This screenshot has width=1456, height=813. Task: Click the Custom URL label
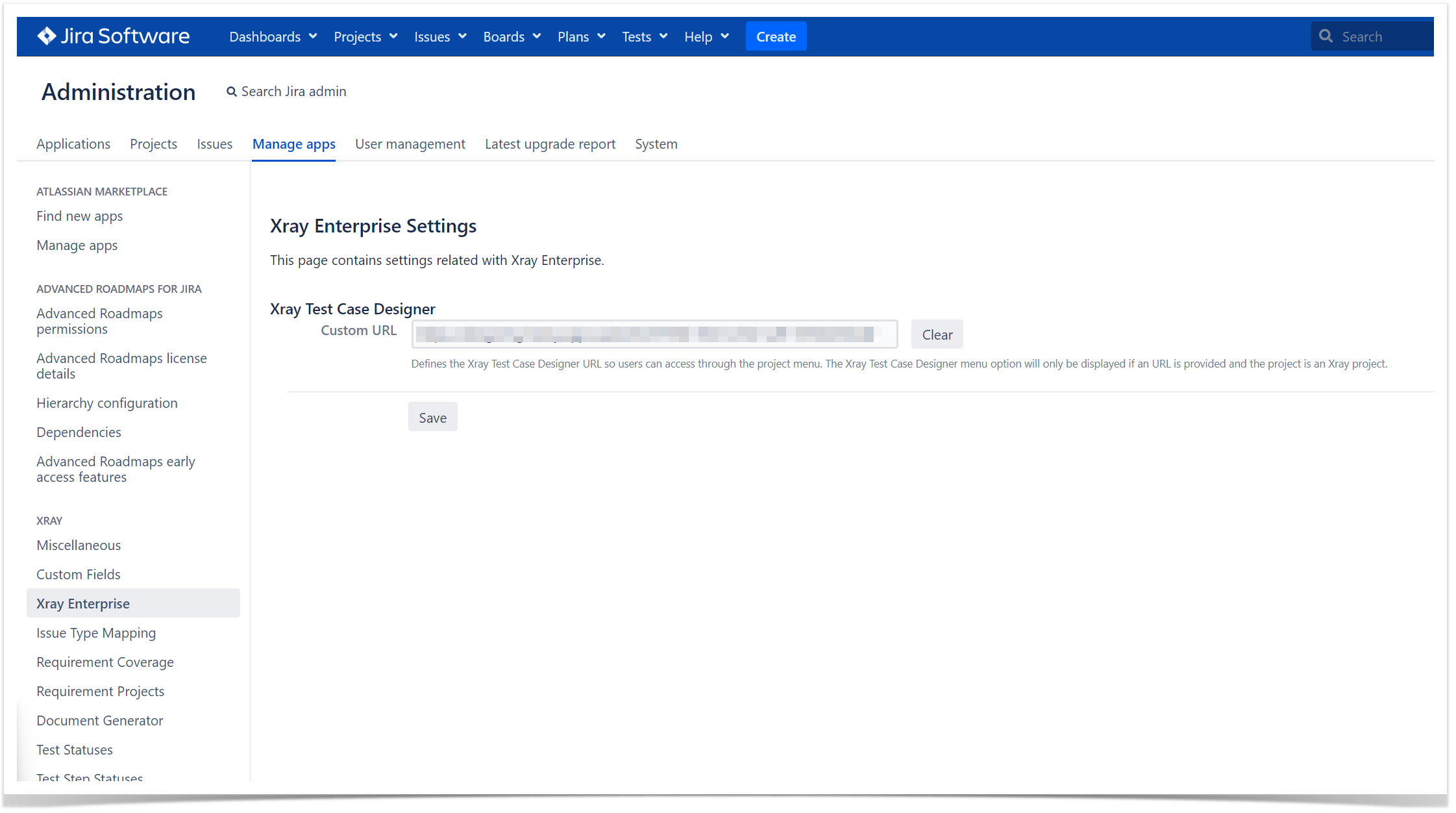(x=358, y=331)
